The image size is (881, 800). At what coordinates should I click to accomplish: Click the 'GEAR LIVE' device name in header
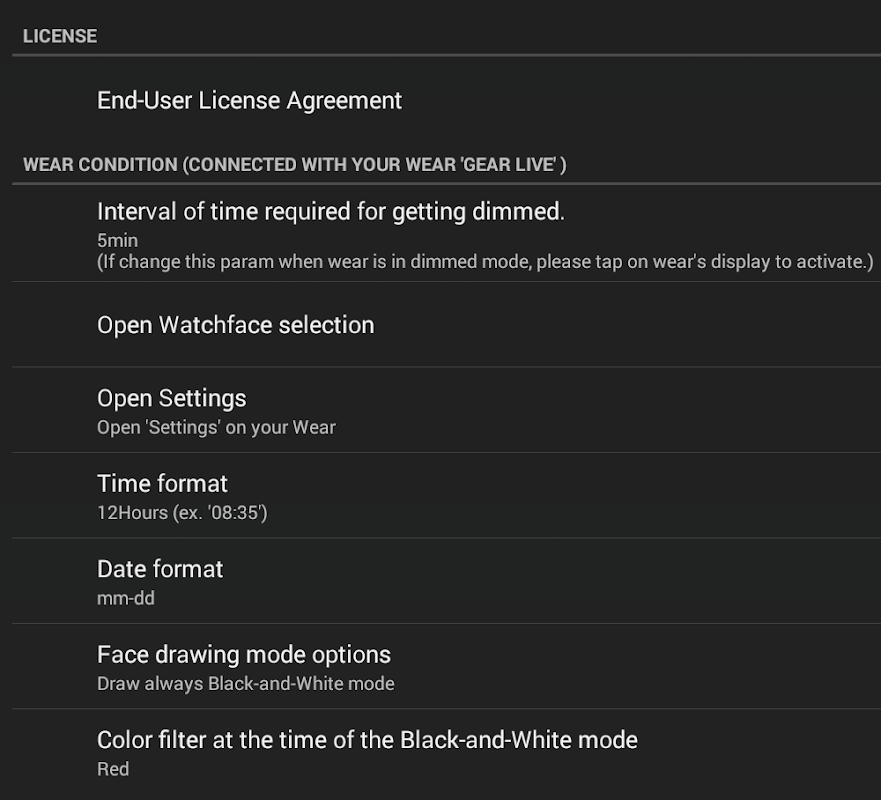pos(508,164)
